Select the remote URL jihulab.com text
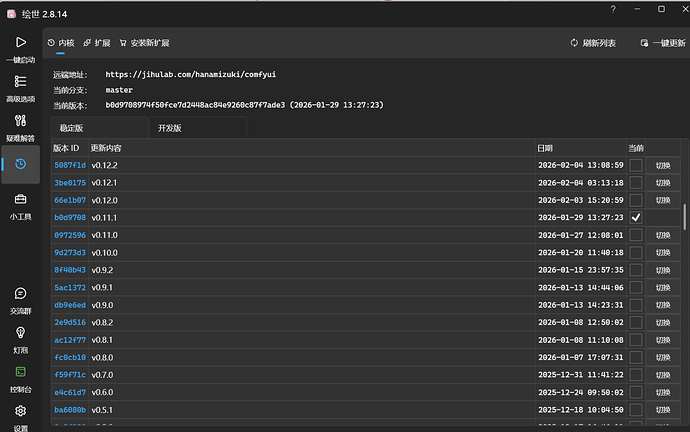The height and width of the screenshot is (432, 690). [x=191, y=74]
